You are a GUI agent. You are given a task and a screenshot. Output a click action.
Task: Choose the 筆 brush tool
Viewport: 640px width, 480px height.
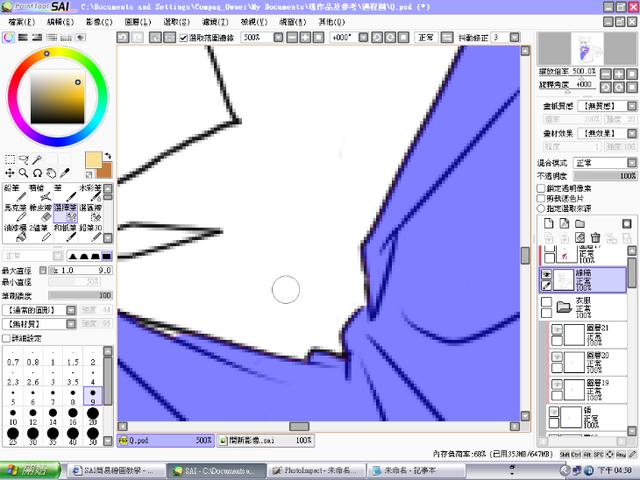65,193
